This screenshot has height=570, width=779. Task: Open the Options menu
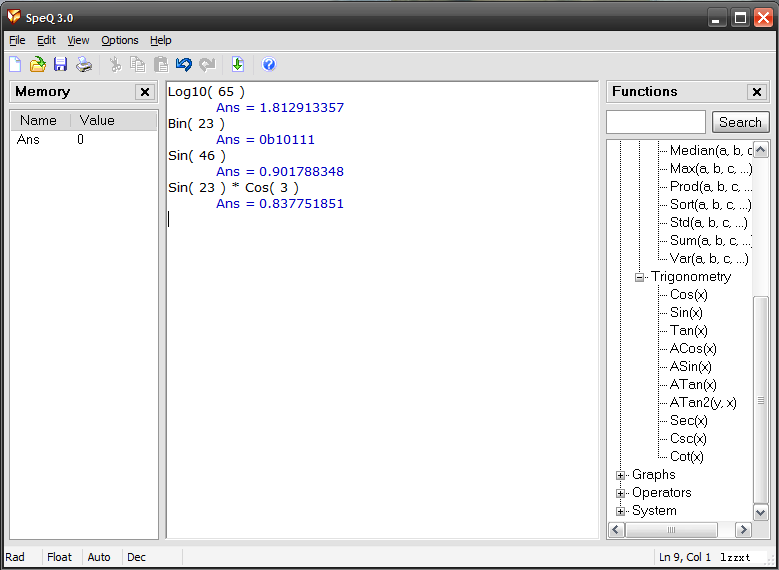pos(120,40)
